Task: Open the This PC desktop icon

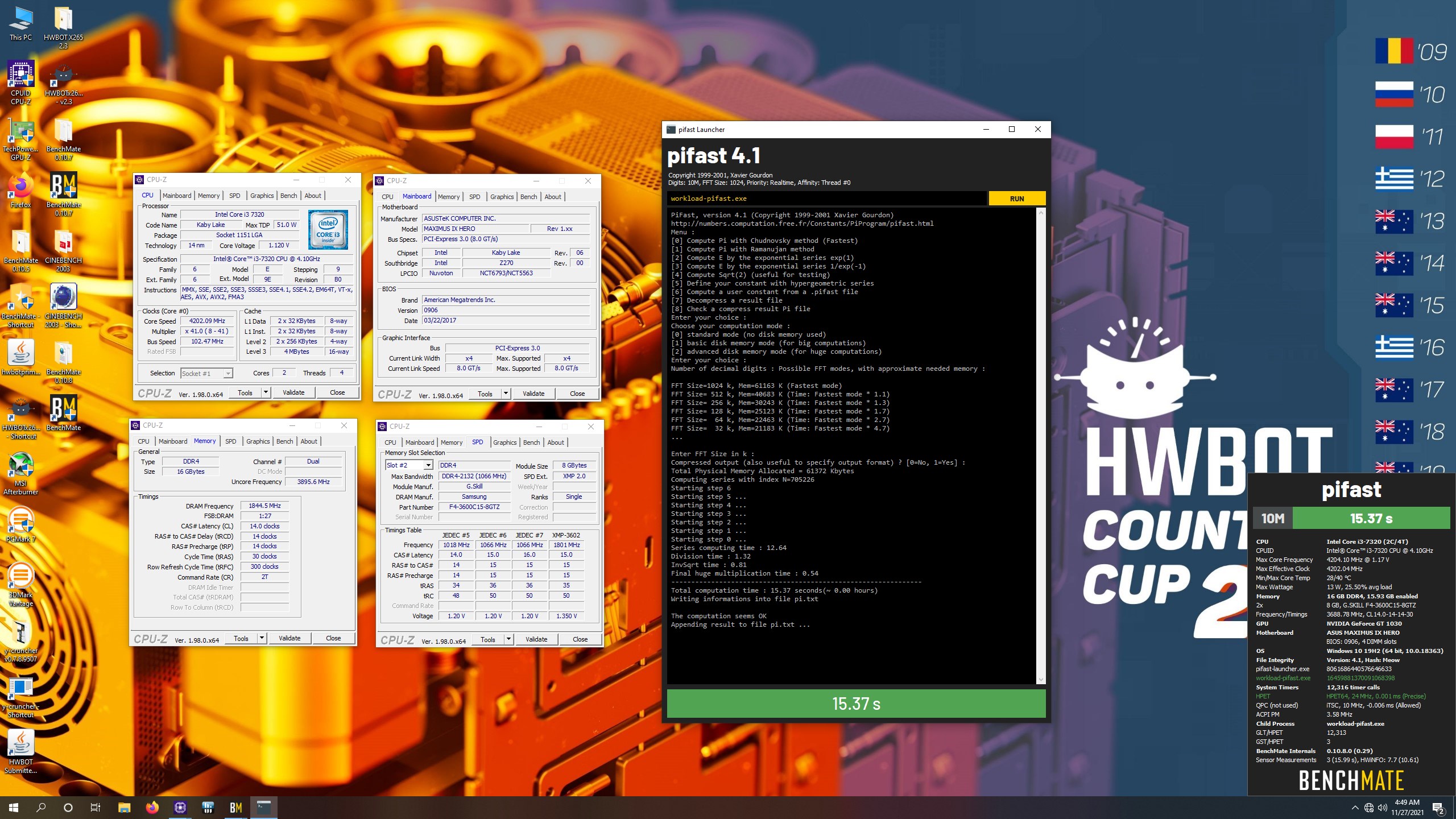Action: 21,24
